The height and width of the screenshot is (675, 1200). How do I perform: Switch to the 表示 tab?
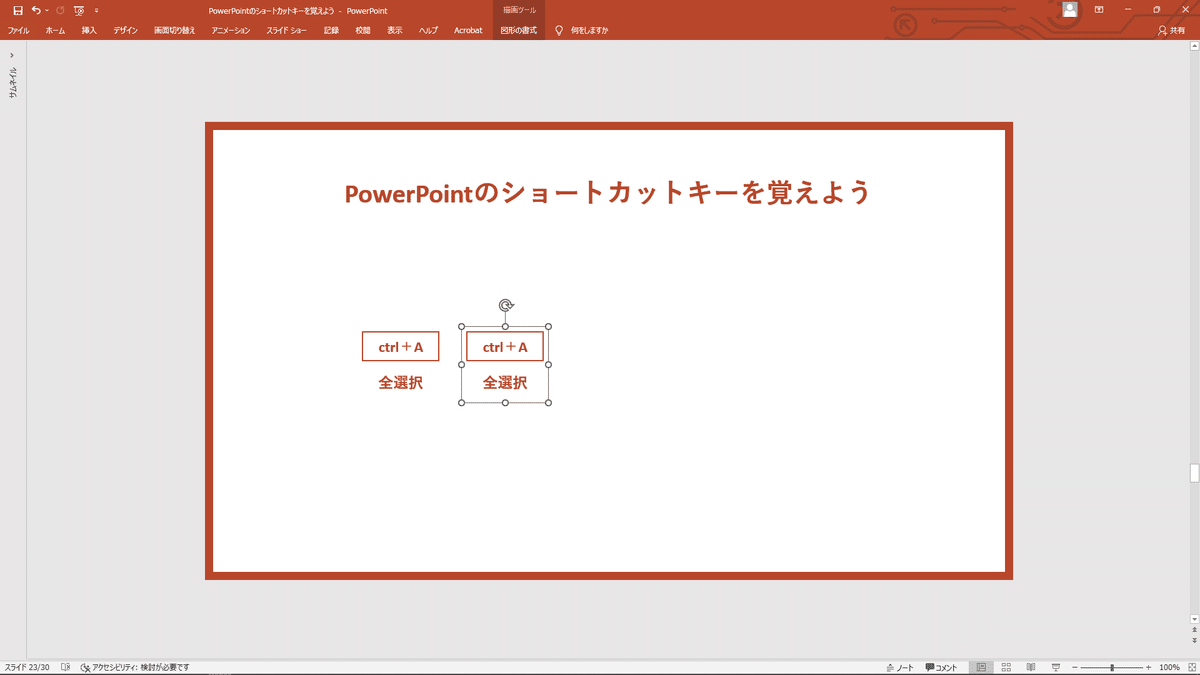pos(395,30)
